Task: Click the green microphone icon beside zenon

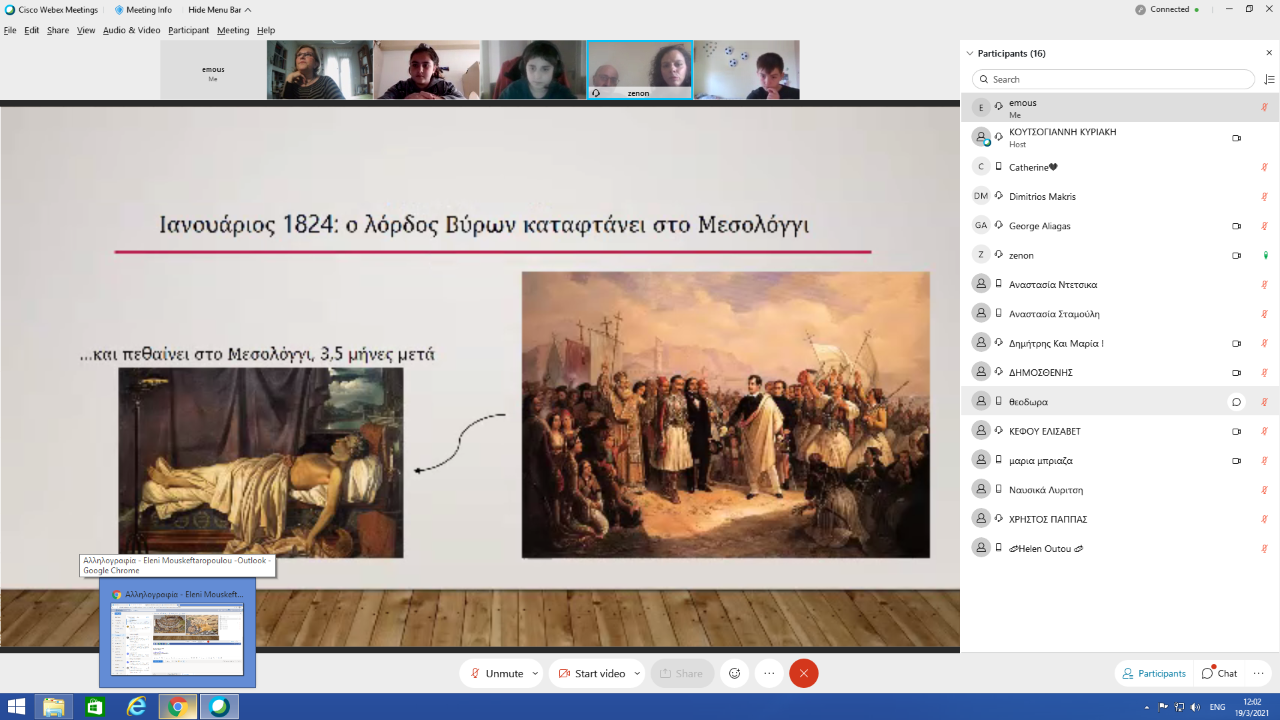Action: click(x=1265, y=255)
